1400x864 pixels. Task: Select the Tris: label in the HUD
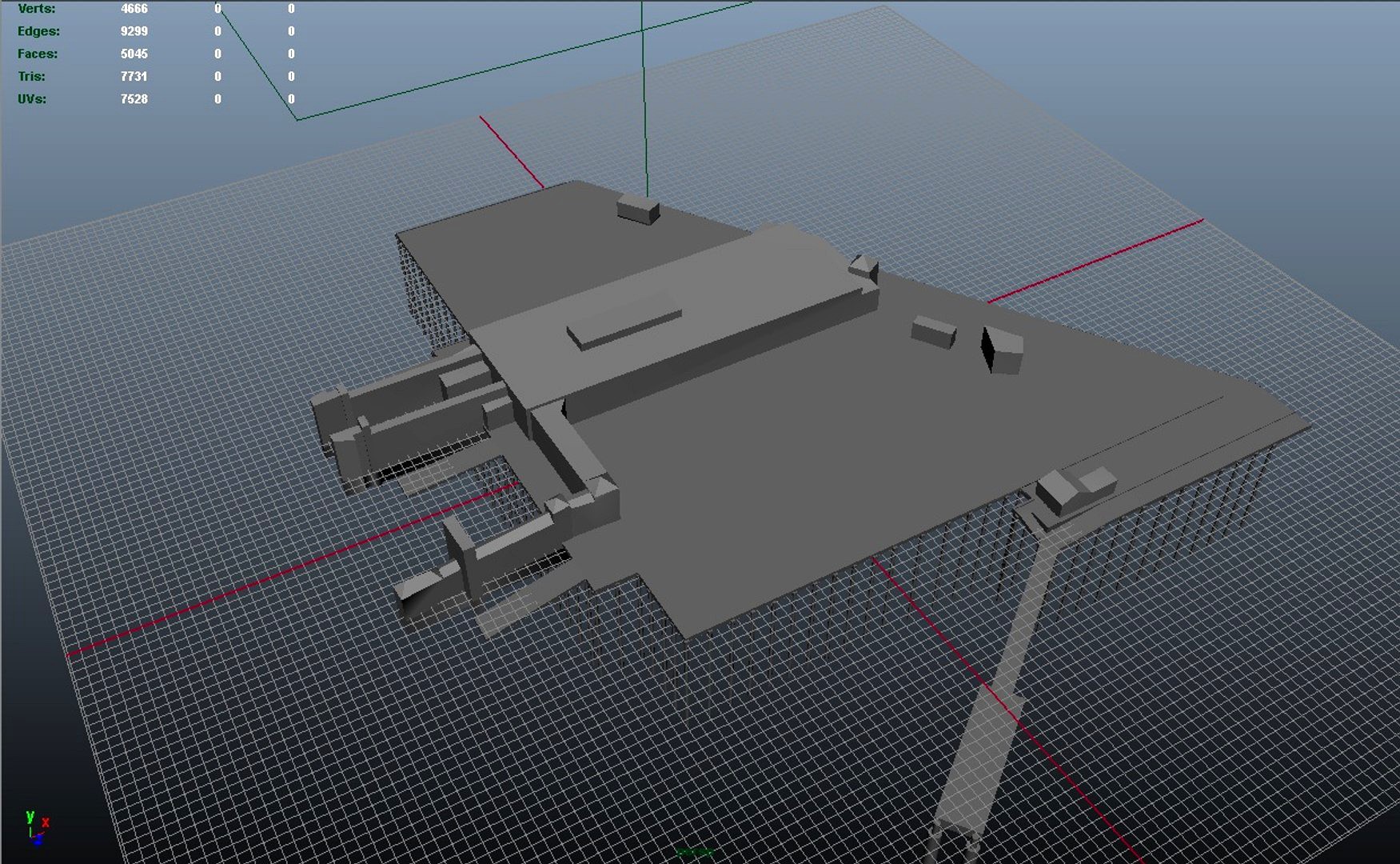(31, 76)
